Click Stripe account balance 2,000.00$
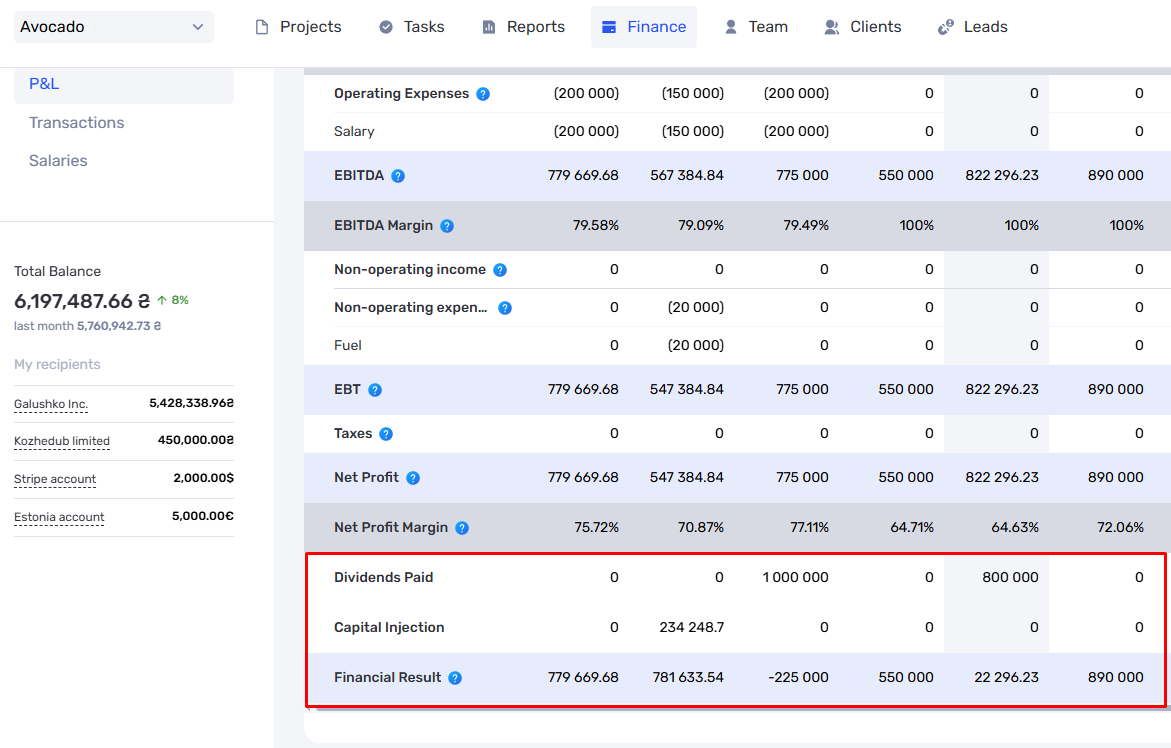 coord(203,478)
